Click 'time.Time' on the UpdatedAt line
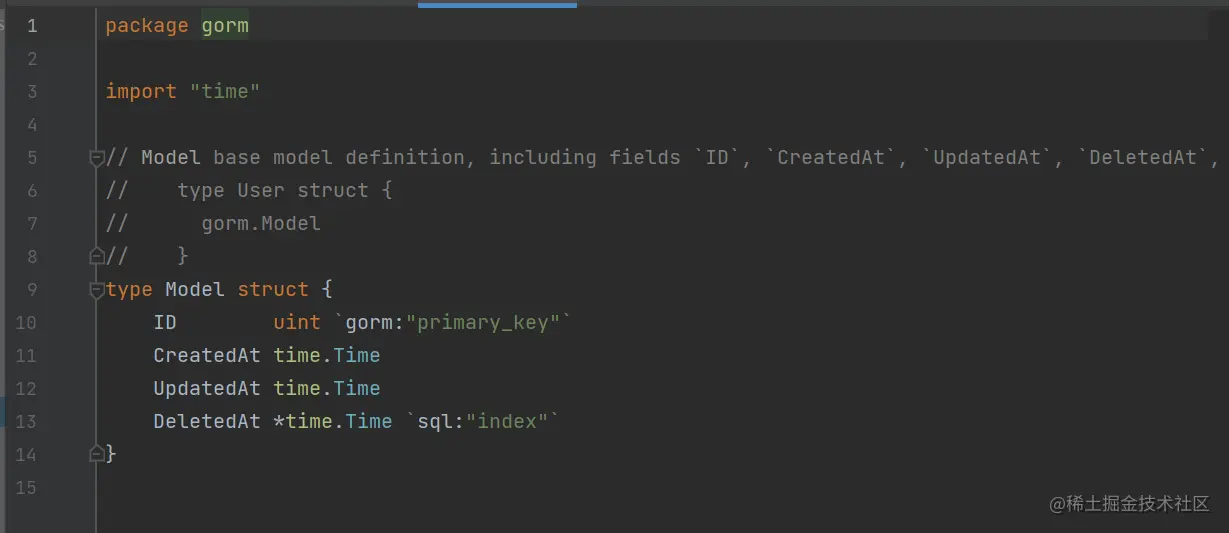Screen dimensions: 1229x533 (327, 388)
